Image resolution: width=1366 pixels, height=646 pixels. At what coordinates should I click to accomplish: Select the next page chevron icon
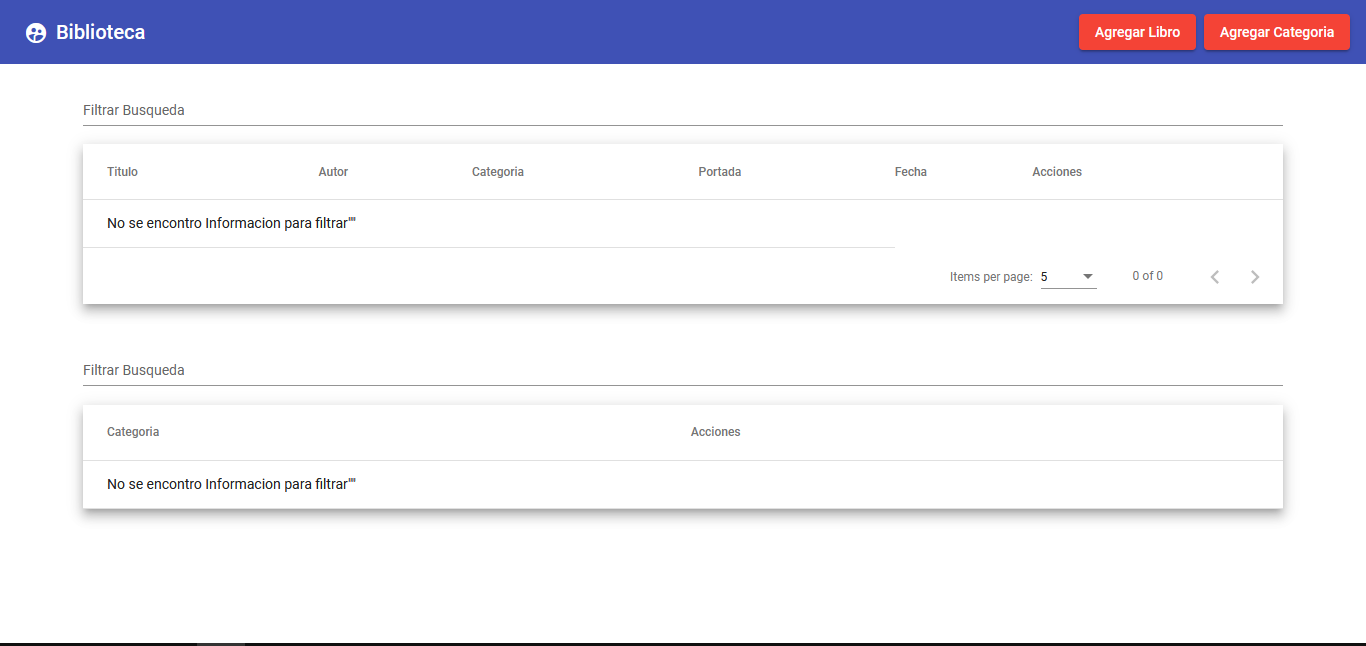point(1255,276)
